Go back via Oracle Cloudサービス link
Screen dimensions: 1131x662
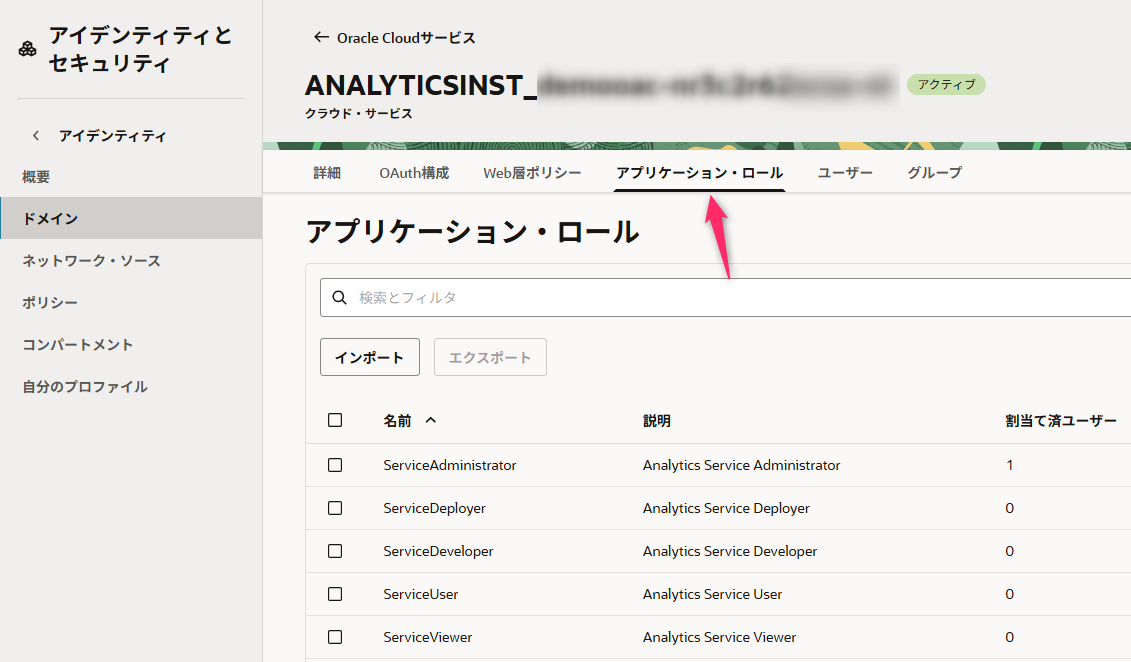click(x=406, y=37)
